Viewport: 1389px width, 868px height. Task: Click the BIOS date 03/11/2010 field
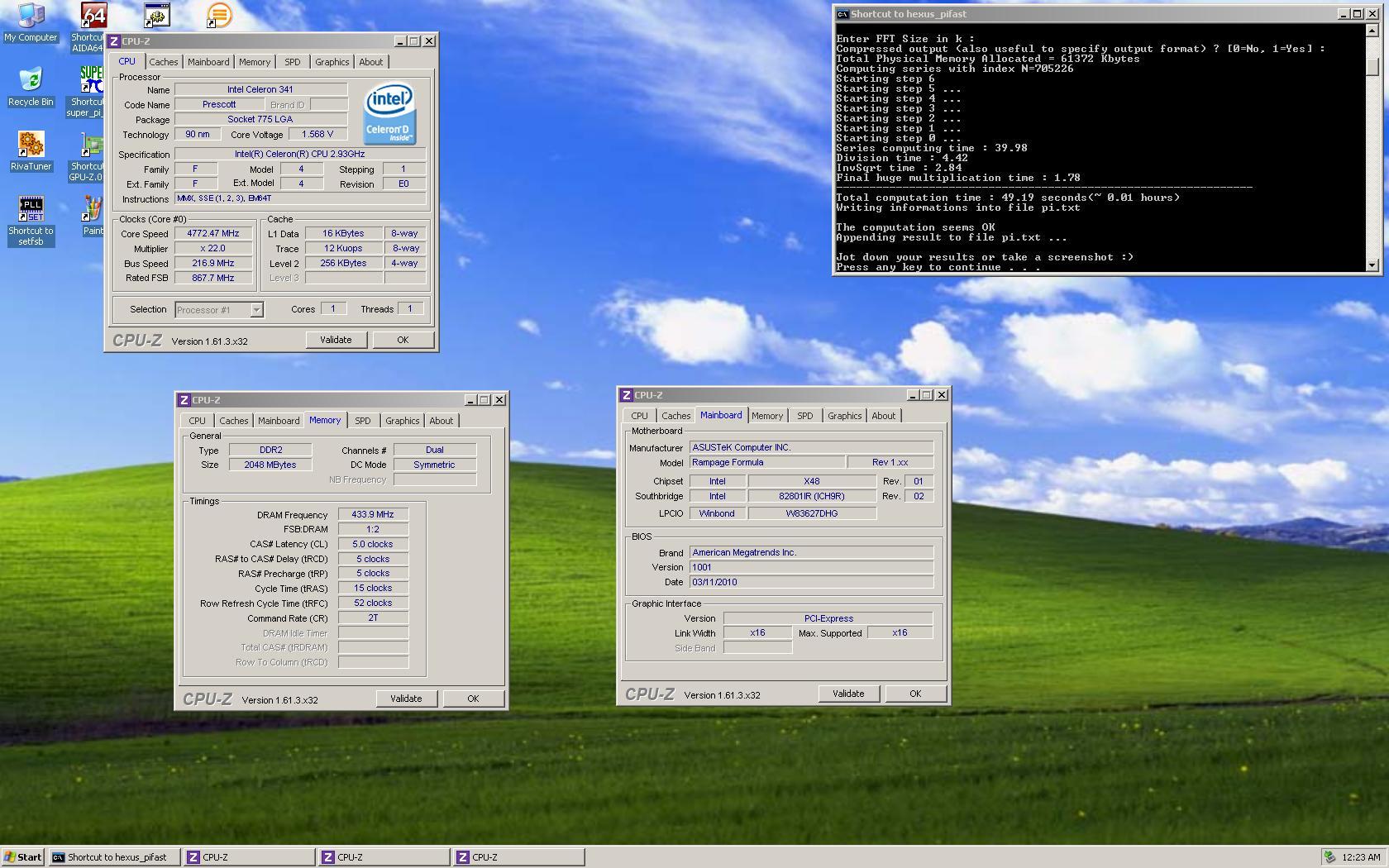tap(811, 582)
